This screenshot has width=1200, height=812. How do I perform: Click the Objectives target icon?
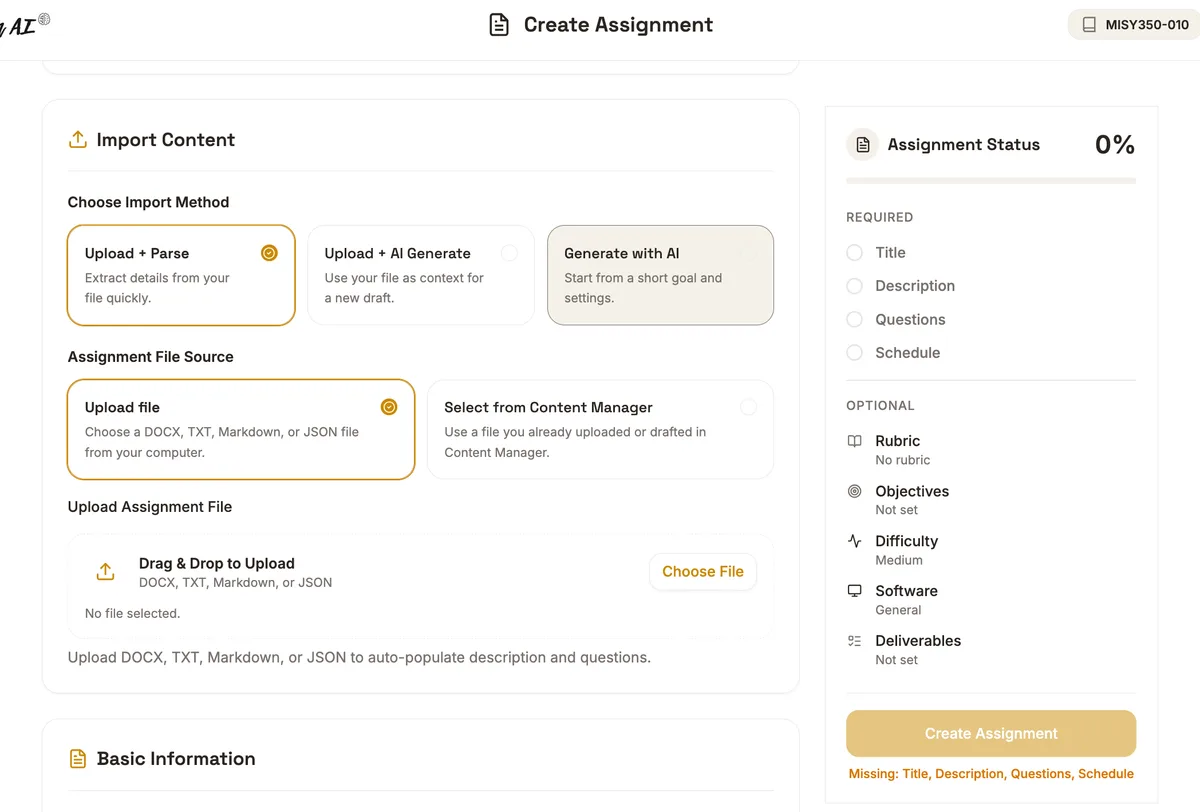(x=855, y=491)
